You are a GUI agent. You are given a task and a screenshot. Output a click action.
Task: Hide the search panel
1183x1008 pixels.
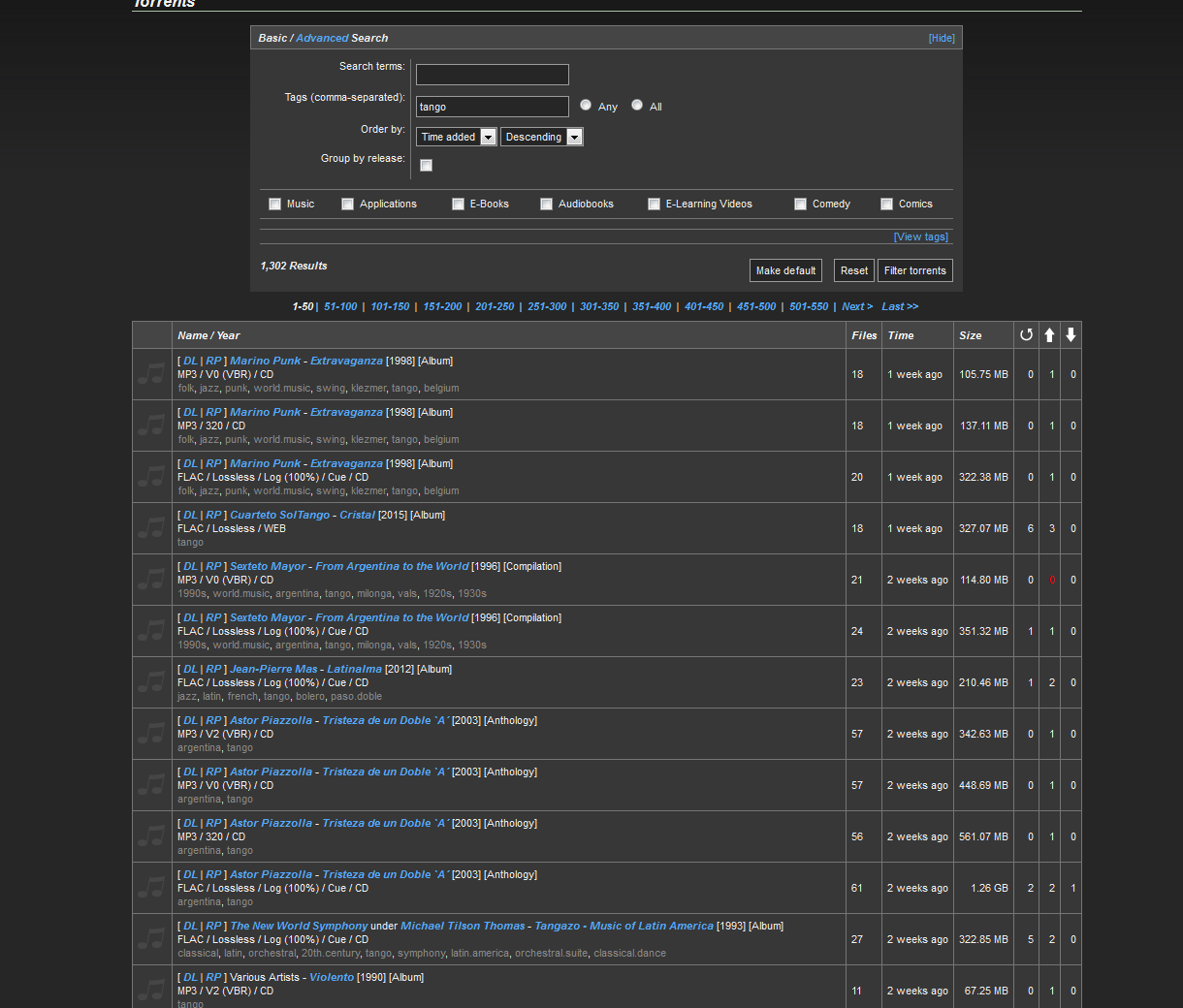pos(942,38)
